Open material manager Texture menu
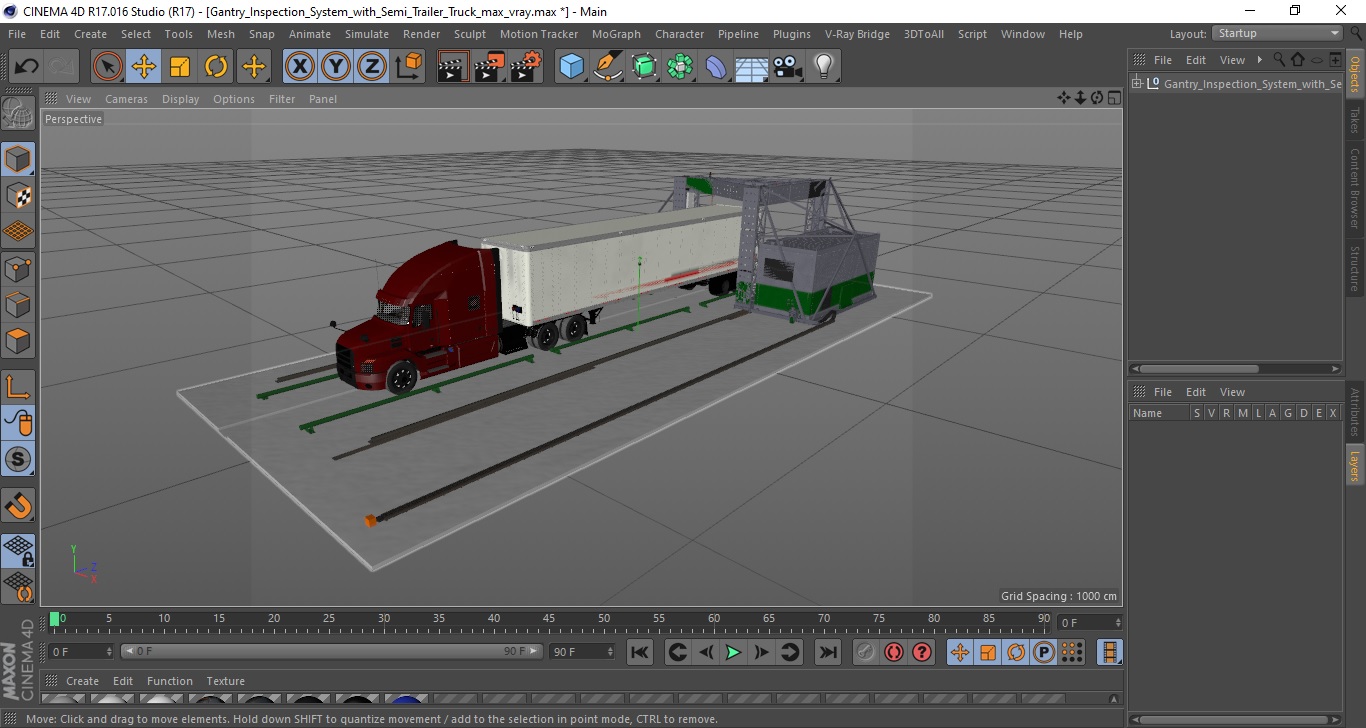 coord(225,681)
